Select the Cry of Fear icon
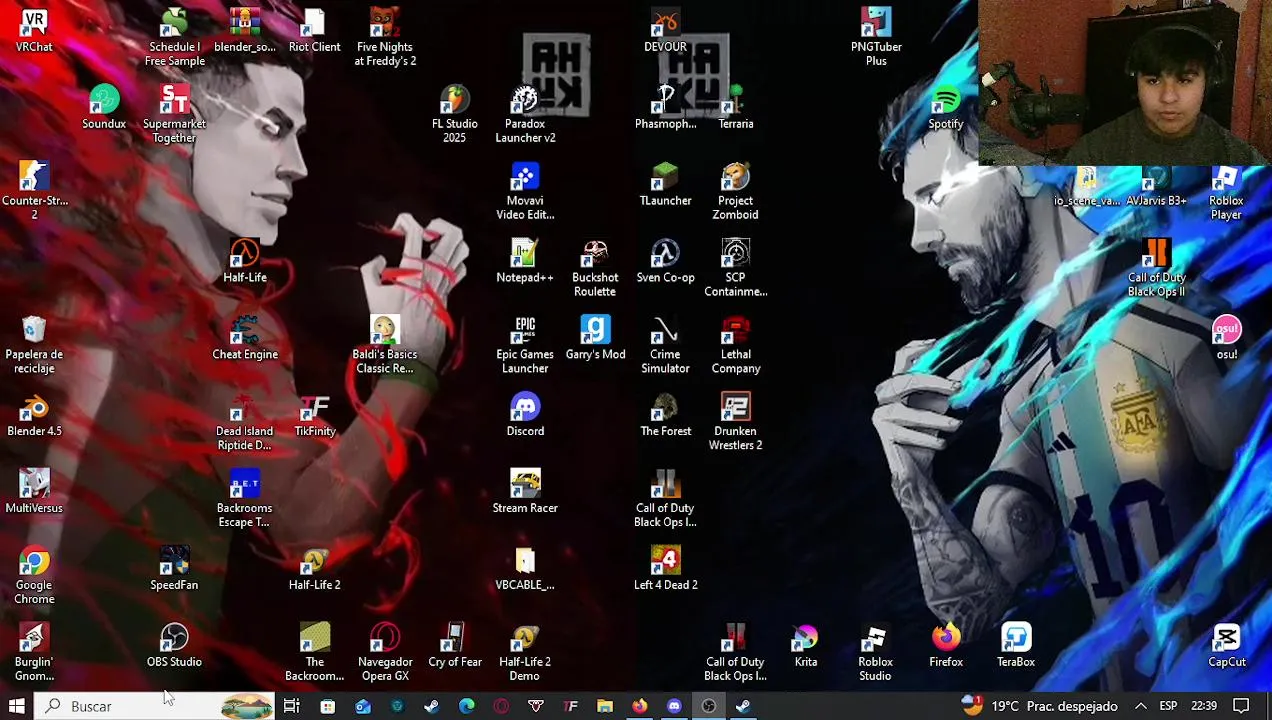This screenshot has width=1272, height=720. coord(455,647)
